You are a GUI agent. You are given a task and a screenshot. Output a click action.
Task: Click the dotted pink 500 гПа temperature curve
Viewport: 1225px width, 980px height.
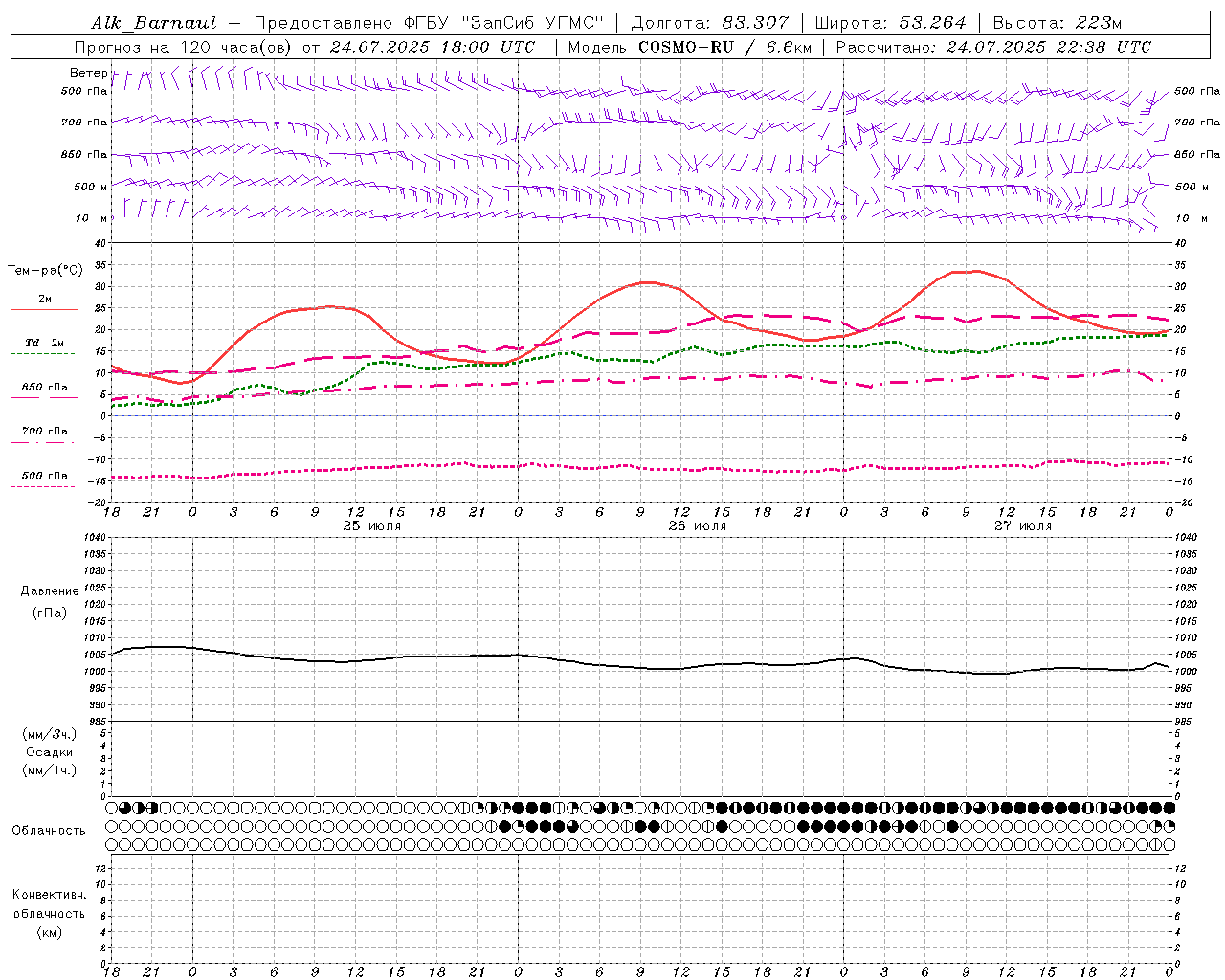click(641, 467)
